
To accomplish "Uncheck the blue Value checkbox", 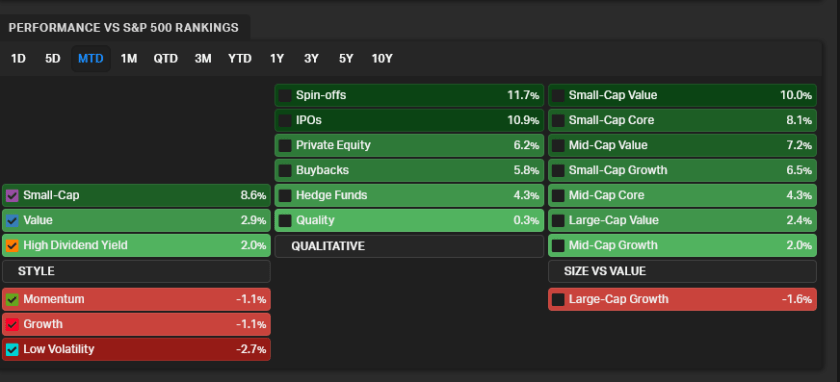I will [12, 221].
